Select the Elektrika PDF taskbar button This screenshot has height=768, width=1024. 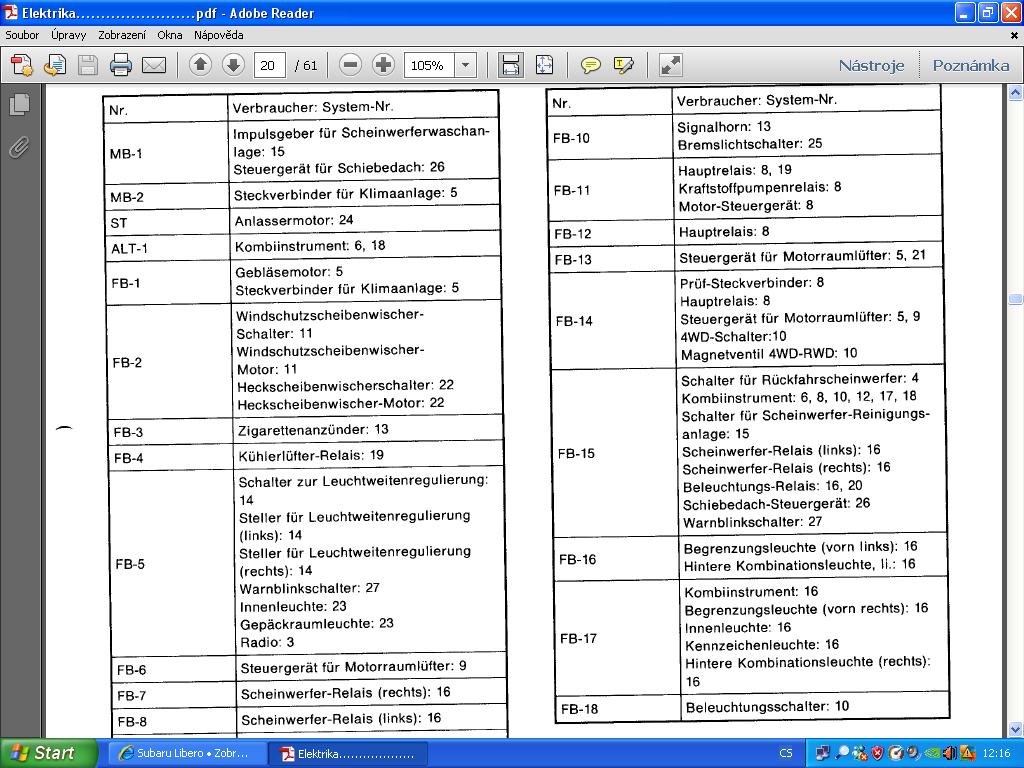tap(348, 754)
